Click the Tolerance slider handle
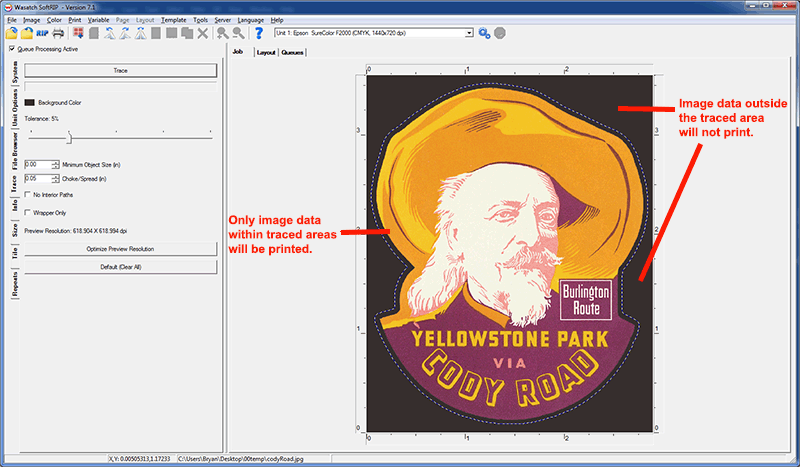800x467 pixels. pyautogui.click(x=69, y=137)
